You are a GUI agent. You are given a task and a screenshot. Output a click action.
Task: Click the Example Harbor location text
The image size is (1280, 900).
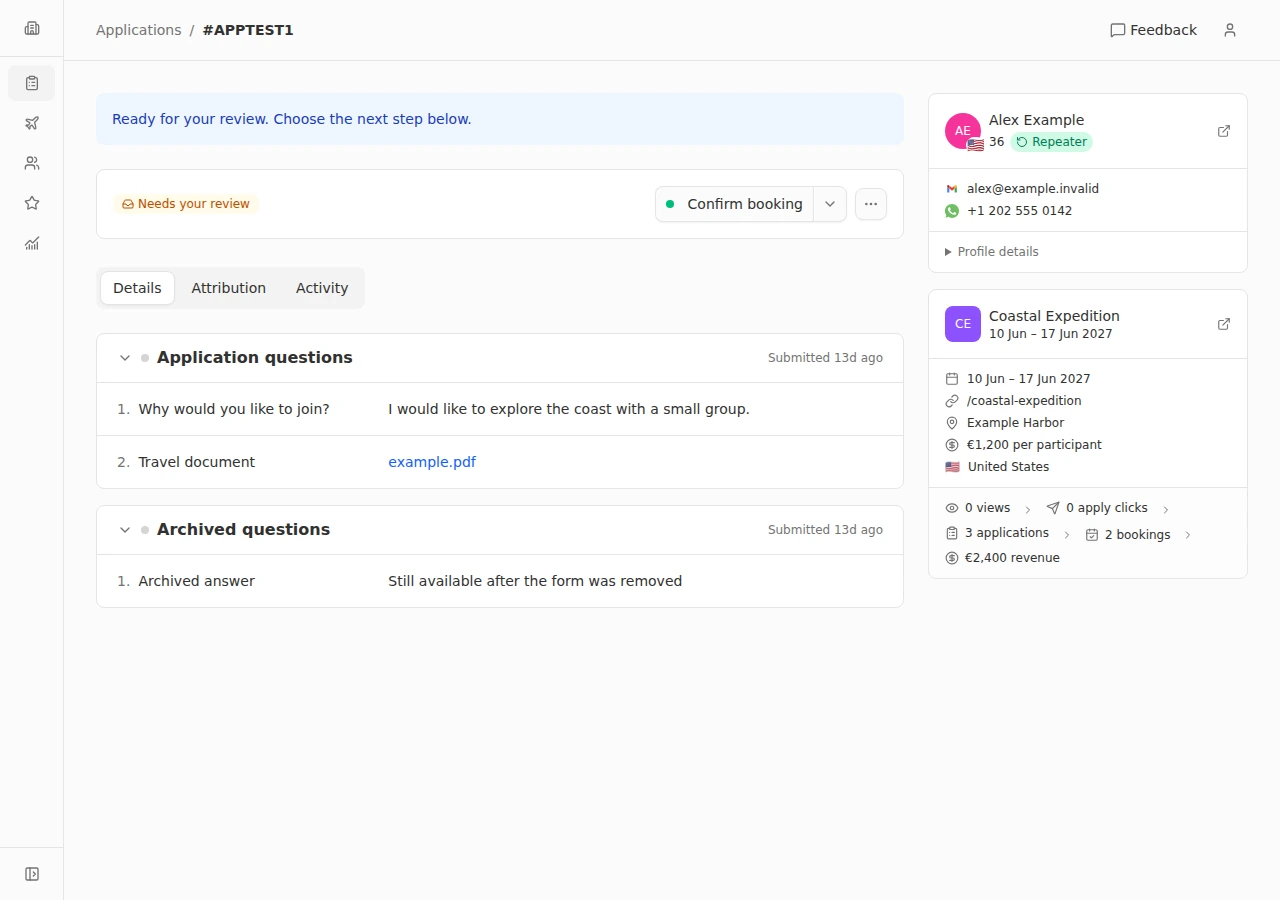[x=1015, y=423]
